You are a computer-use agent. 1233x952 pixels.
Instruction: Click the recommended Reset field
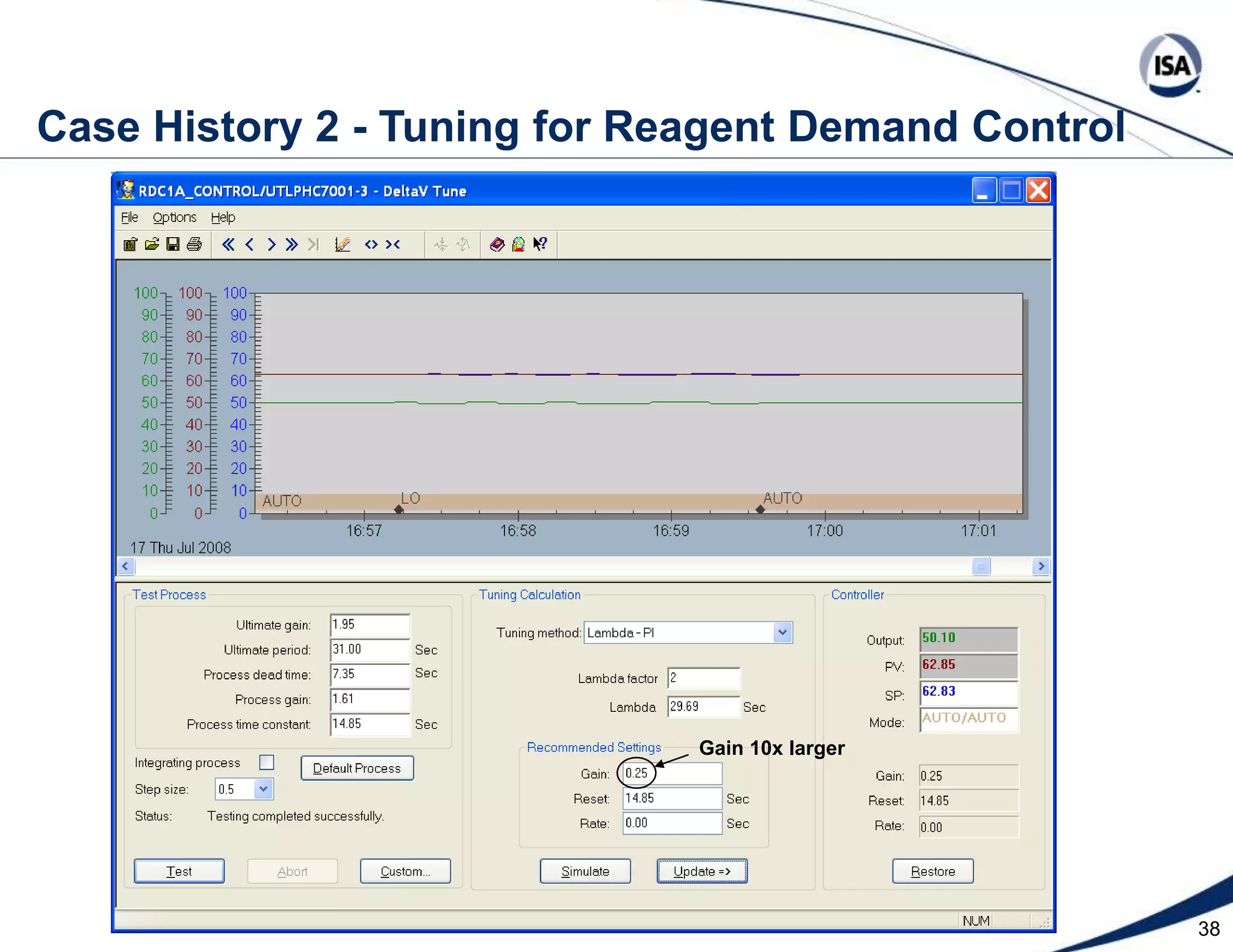[672, 798]
